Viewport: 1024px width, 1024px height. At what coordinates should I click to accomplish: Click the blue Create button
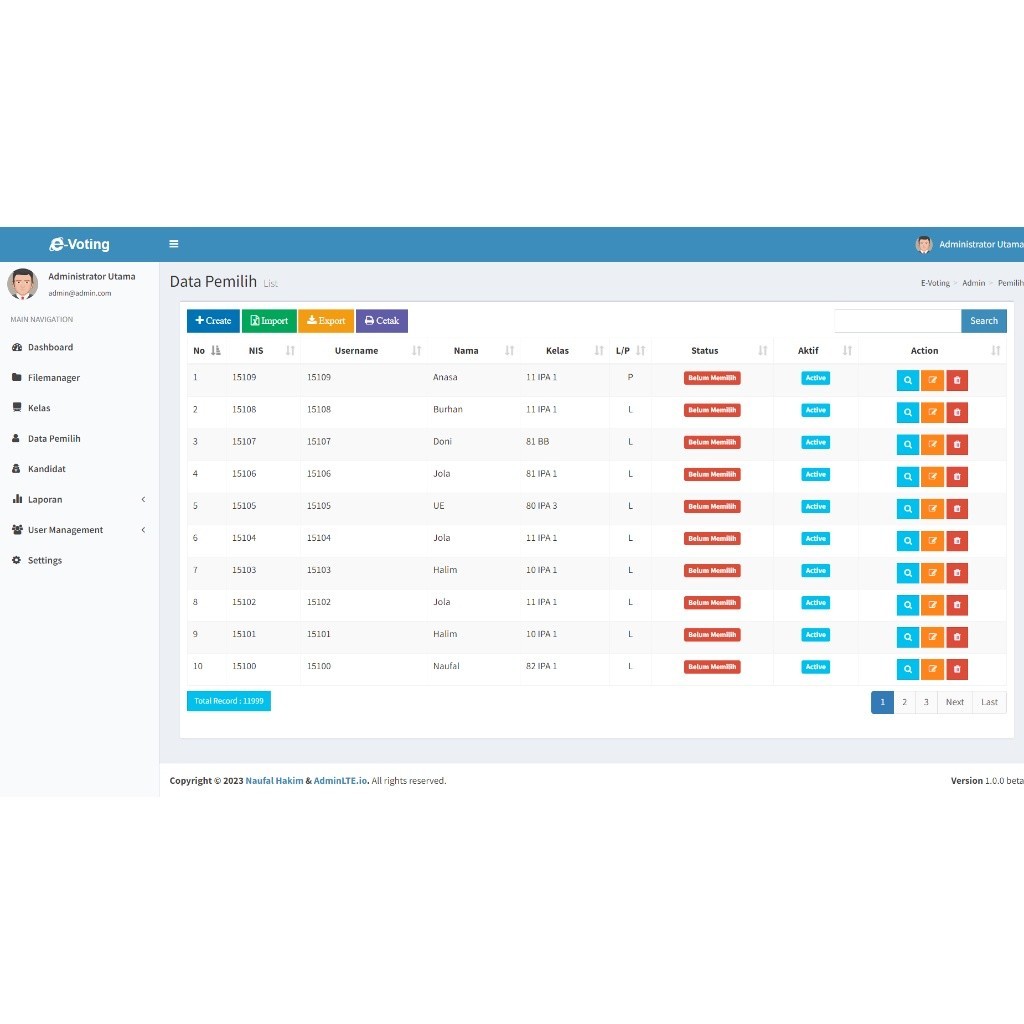[x=213, y=321]
